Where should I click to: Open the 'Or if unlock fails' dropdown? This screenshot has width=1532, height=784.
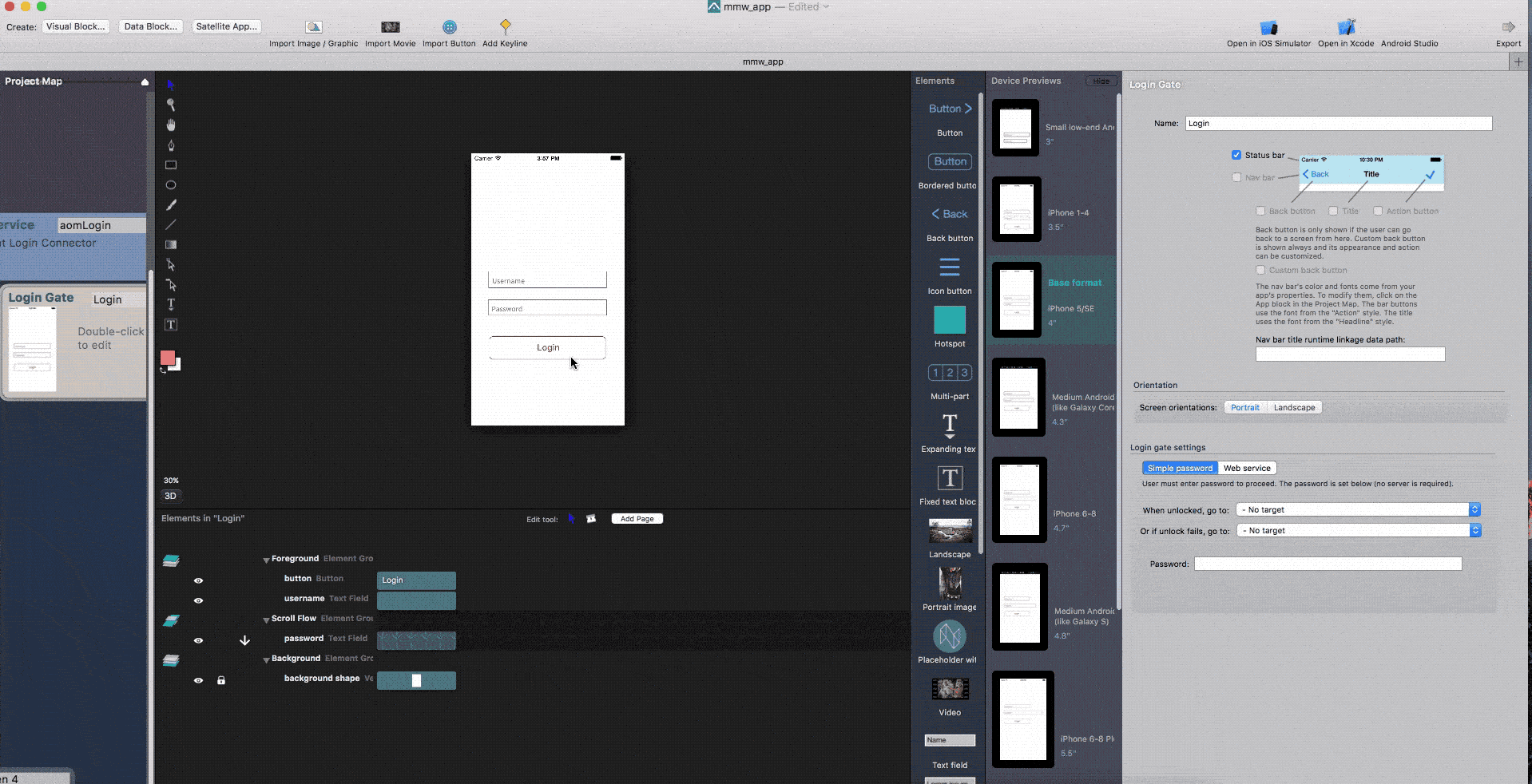click(1359, 530)
